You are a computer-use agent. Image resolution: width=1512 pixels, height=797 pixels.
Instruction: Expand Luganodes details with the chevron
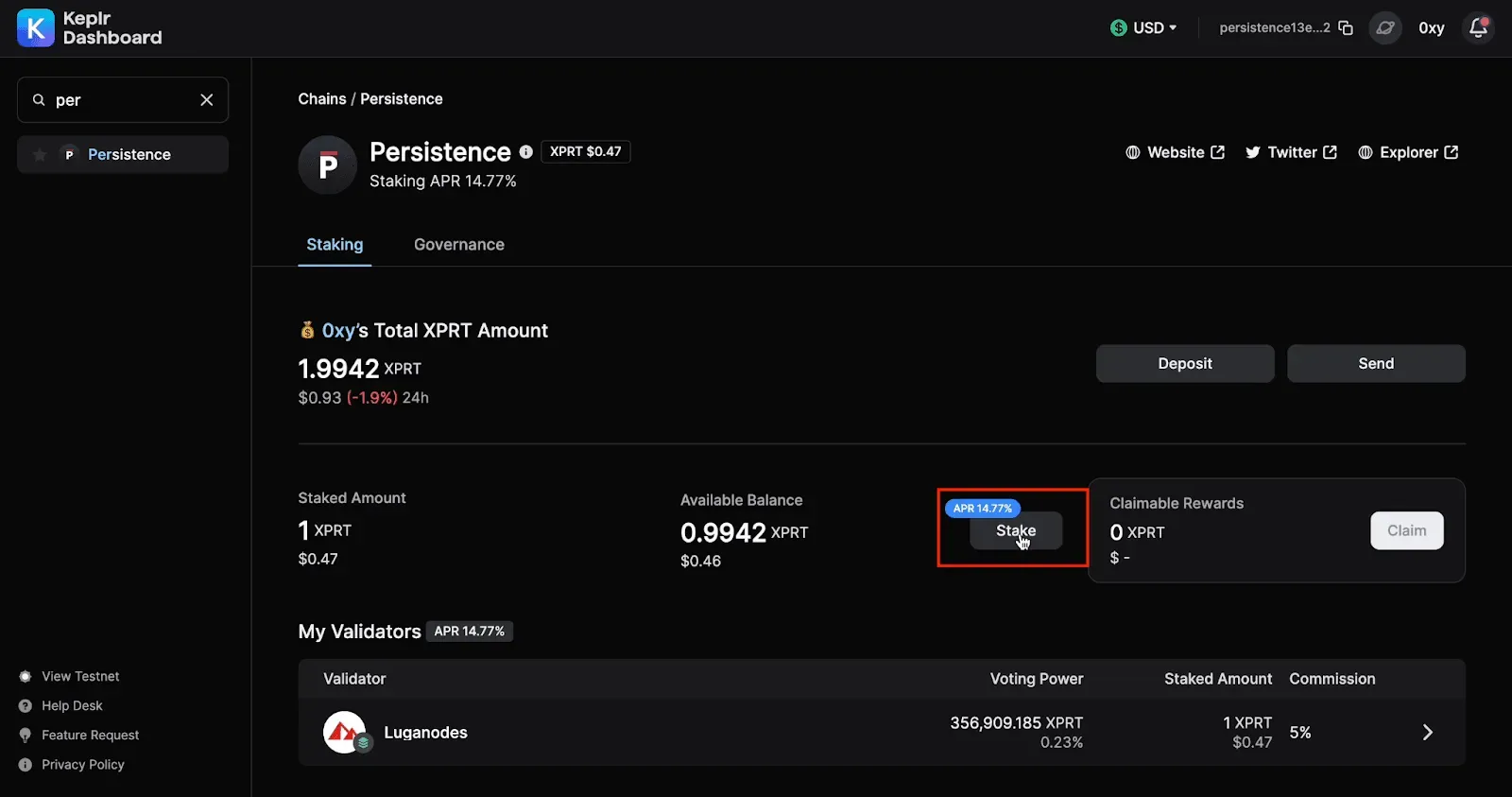pos(1428,733)
